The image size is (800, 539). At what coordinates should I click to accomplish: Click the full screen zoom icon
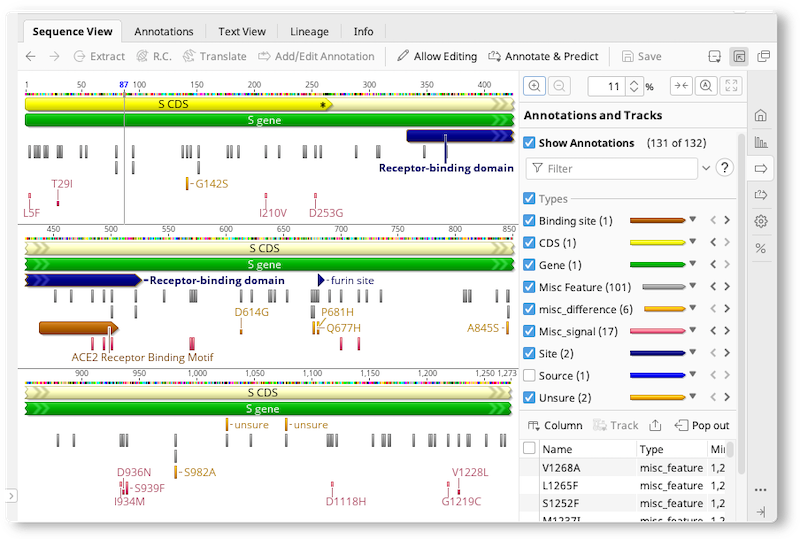tap(731, 86)
